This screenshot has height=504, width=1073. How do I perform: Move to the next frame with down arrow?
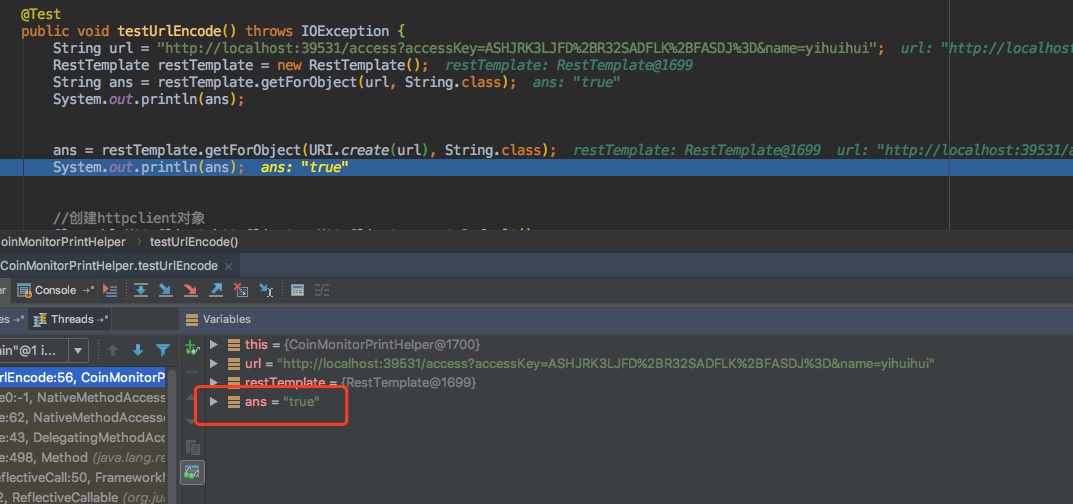coord(137,350)
